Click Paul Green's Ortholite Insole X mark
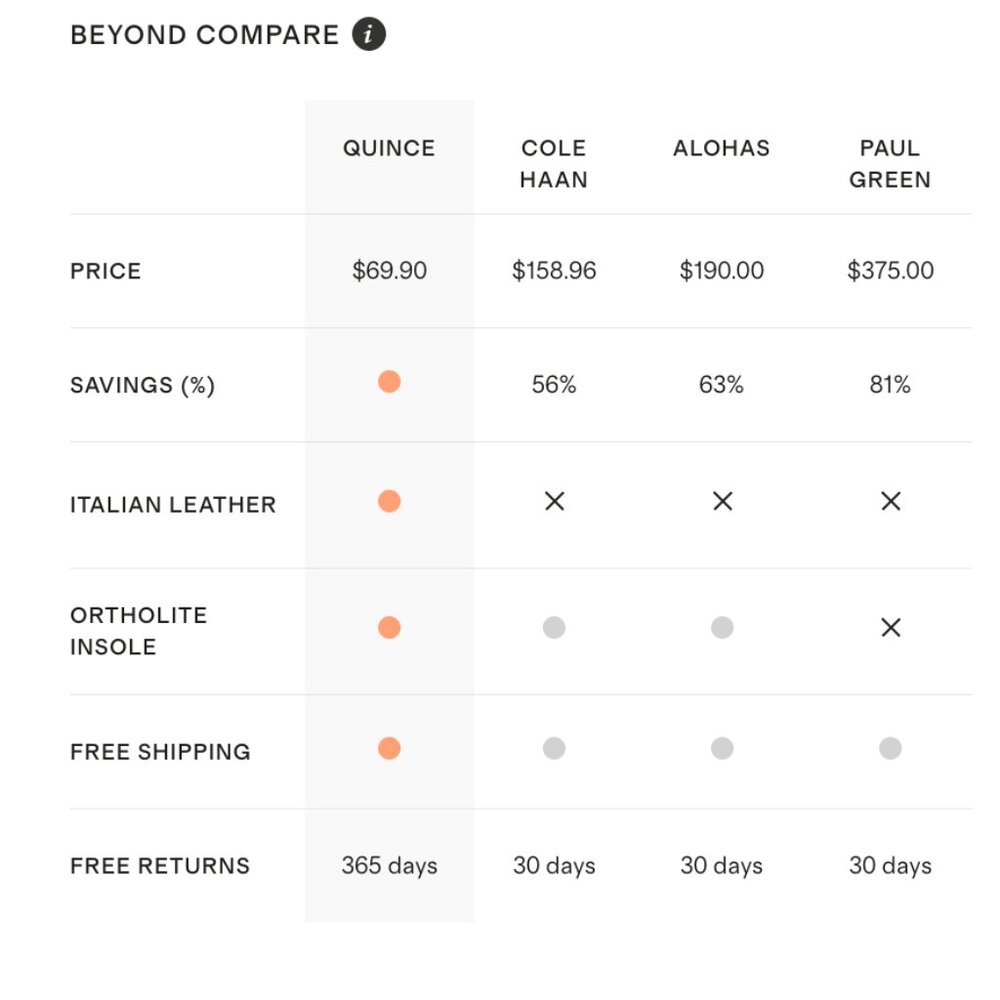 point(890,627)
